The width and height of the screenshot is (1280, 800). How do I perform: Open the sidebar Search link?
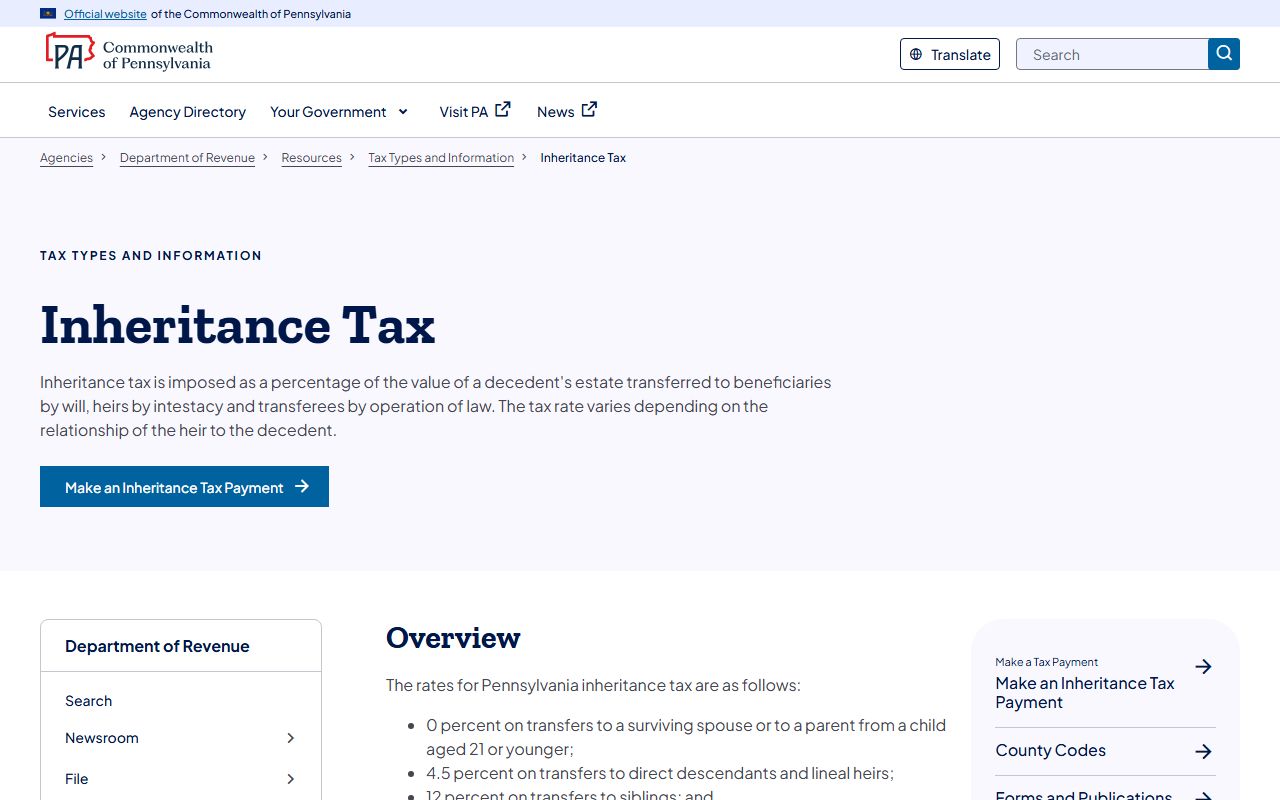88,701
